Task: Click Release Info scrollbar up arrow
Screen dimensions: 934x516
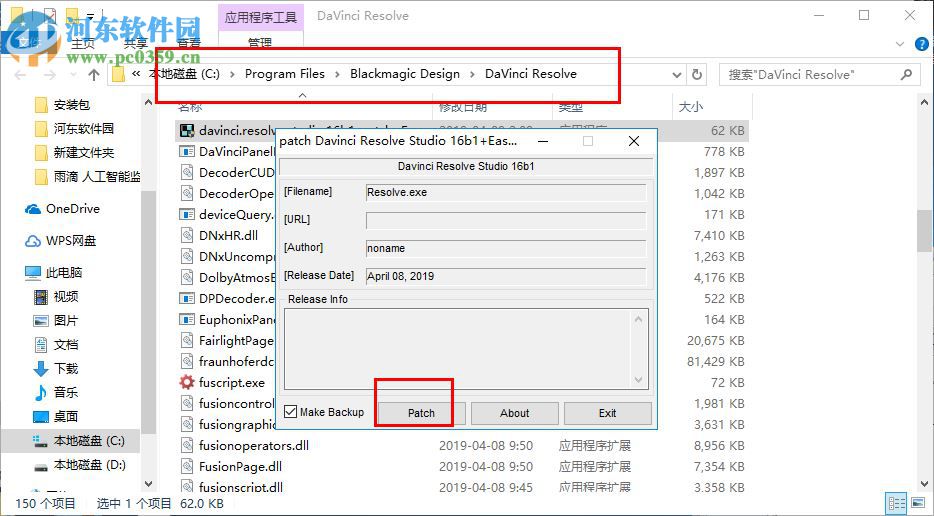Action: [639, 319]
